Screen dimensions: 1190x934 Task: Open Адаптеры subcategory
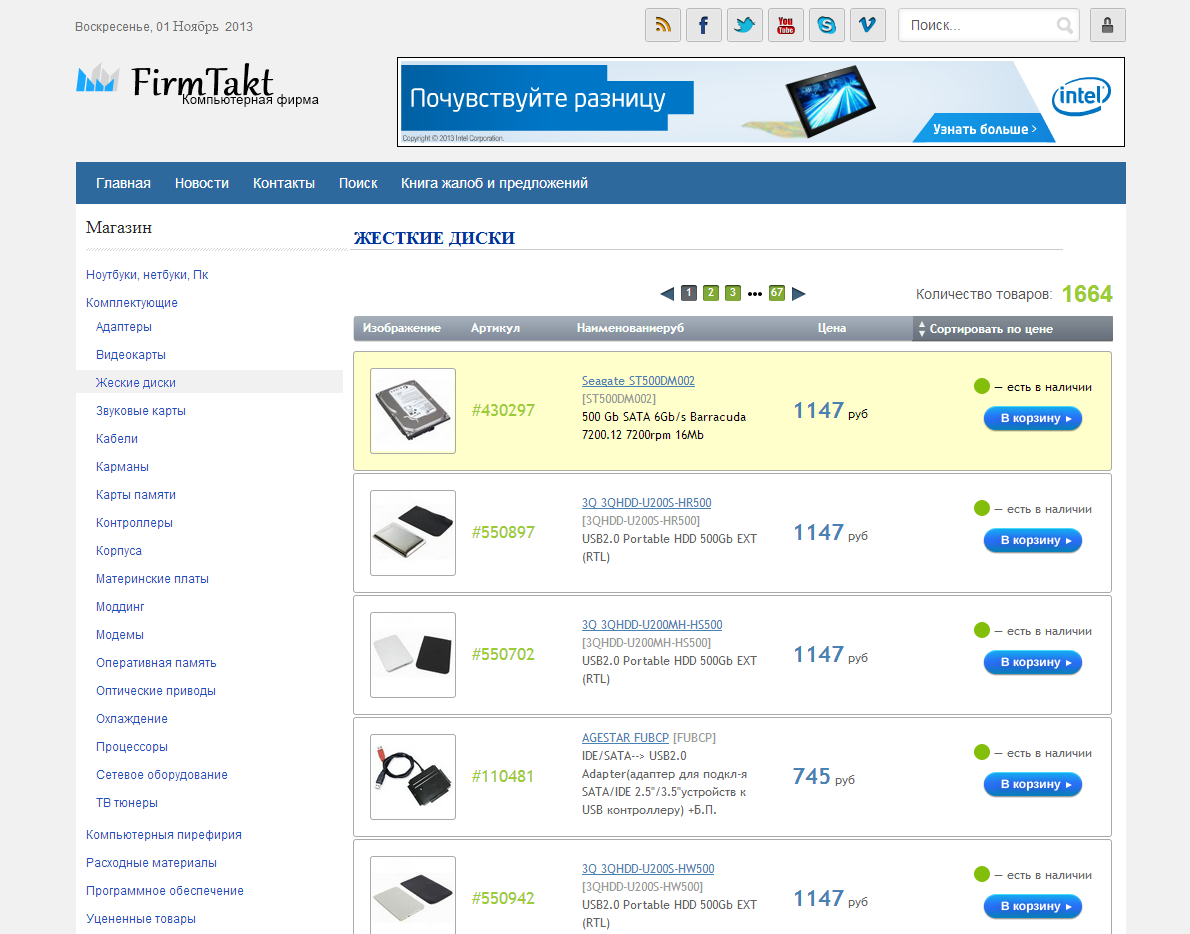(124, 327)
